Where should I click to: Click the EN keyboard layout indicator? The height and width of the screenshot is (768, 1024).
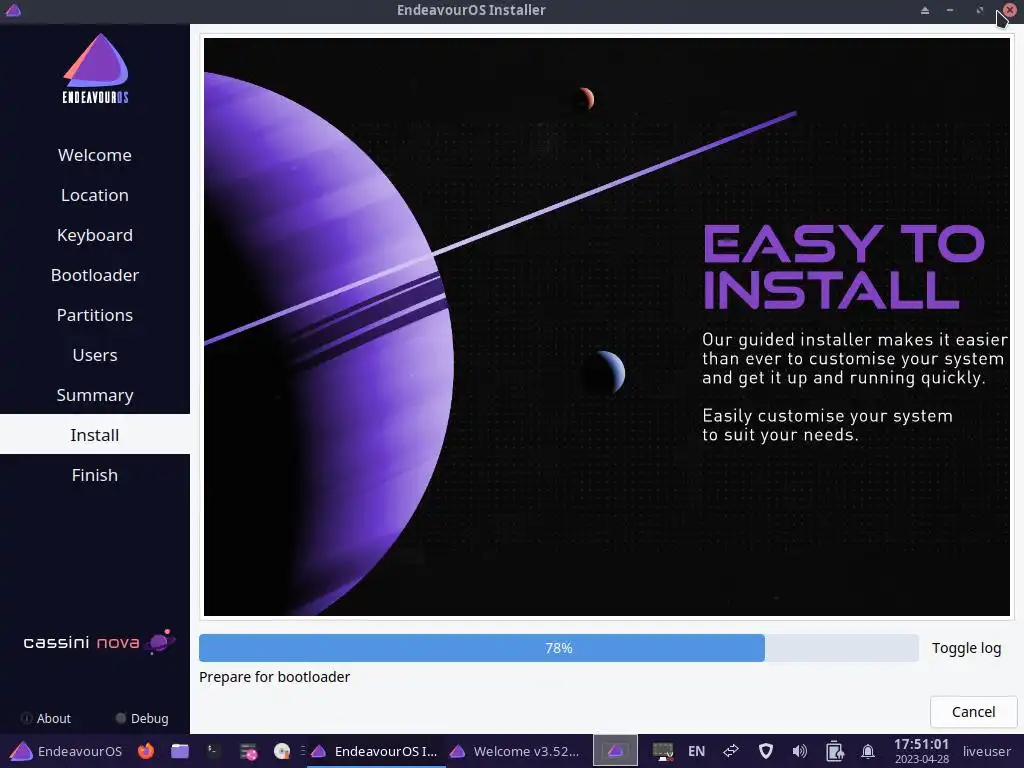coord(696,751)
